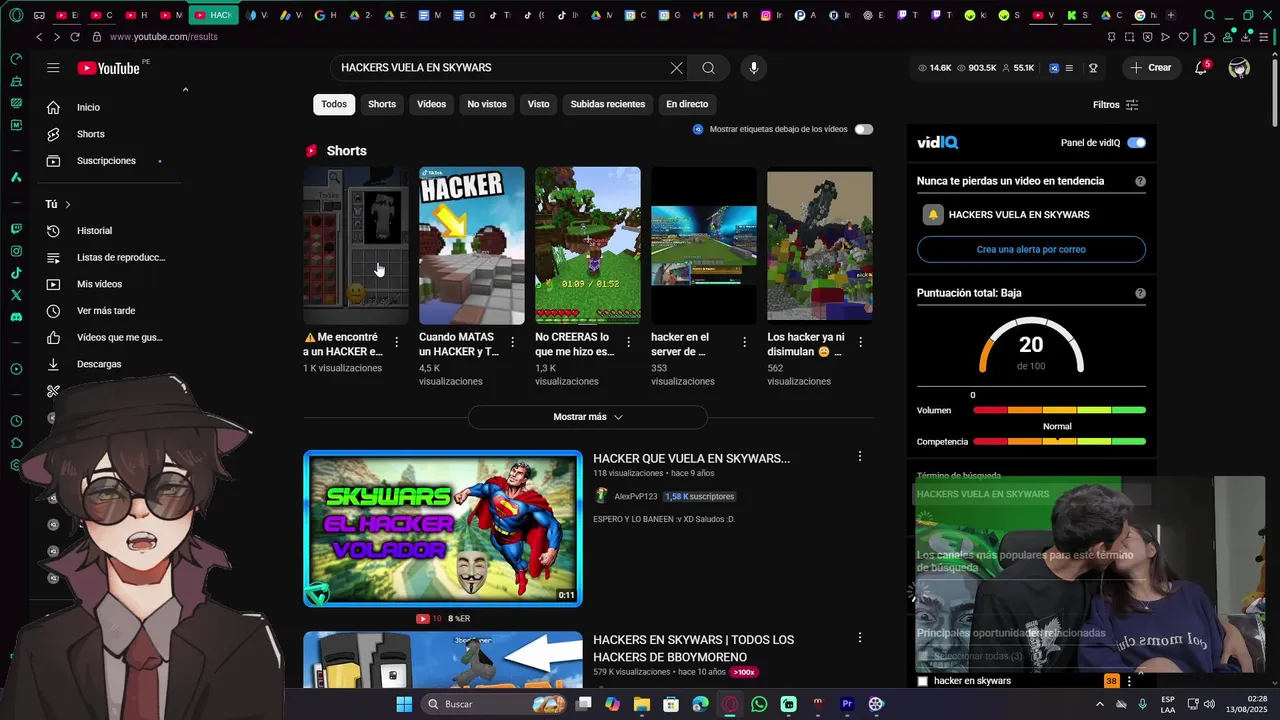Open TikTok in the Opera GX sidebar
Image resolution: width=1280 pixels, height=720 pixels.
[16, 273]
